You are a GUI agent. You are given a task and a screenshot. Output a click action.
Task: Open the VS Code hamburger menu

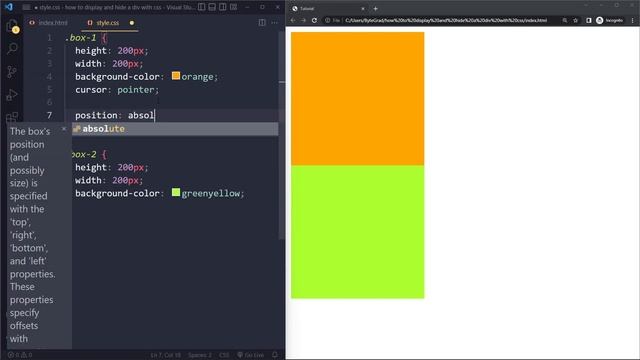pyautogui.click(x=26, y=7)
